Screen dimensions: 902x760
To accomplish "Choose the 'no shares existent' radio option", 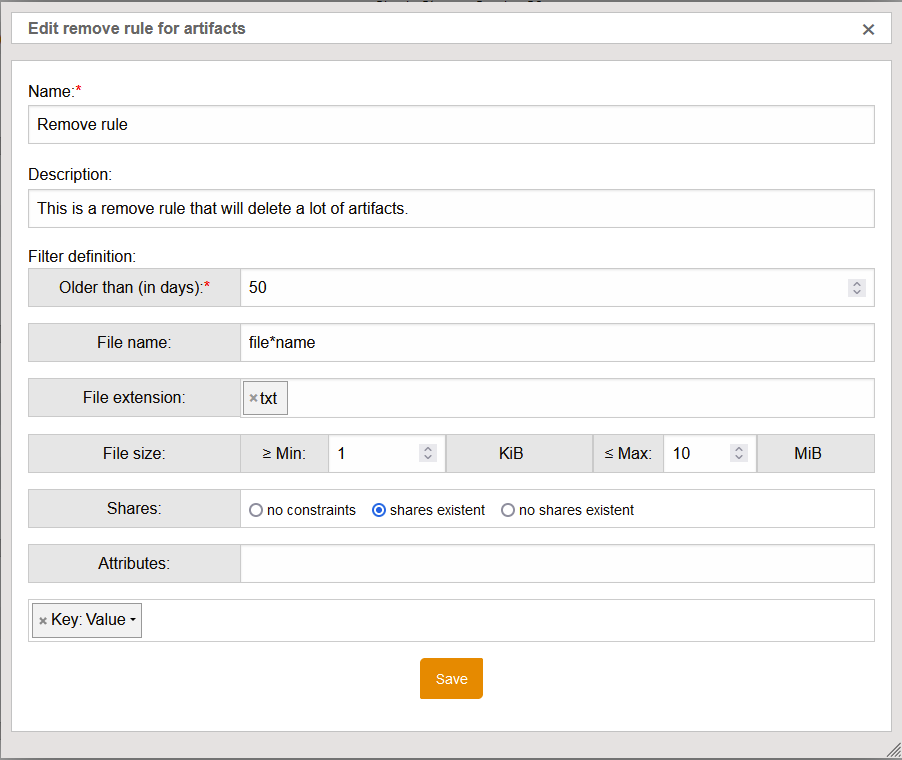I will (x=508, y=510).
